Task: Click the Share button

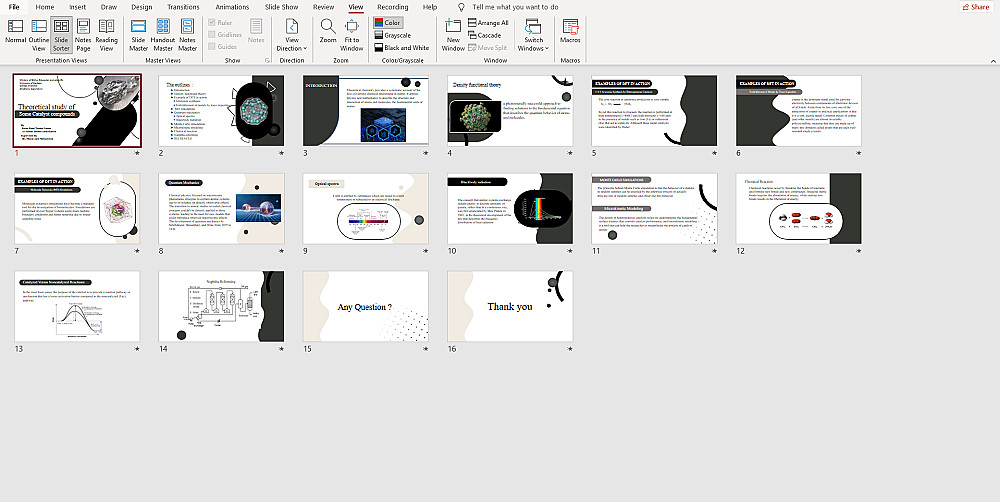Action: coord(976,7)
